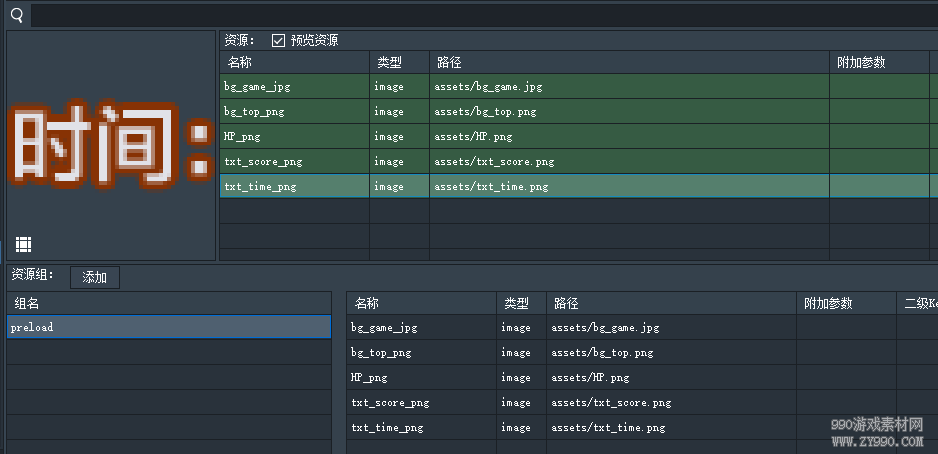Select txt_score_png in the resources table

pos(263,162)
